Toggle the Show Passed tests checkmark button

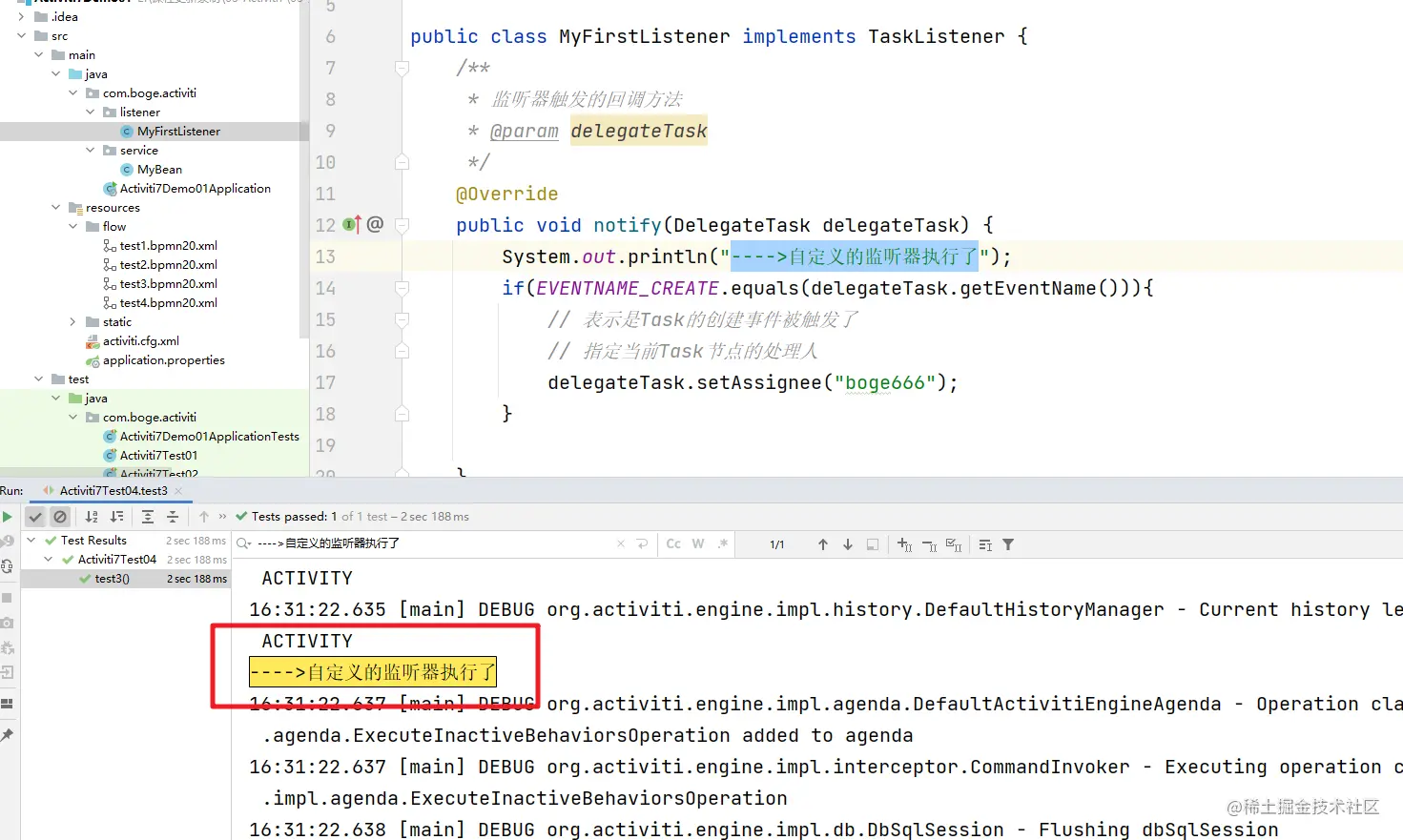35,517
